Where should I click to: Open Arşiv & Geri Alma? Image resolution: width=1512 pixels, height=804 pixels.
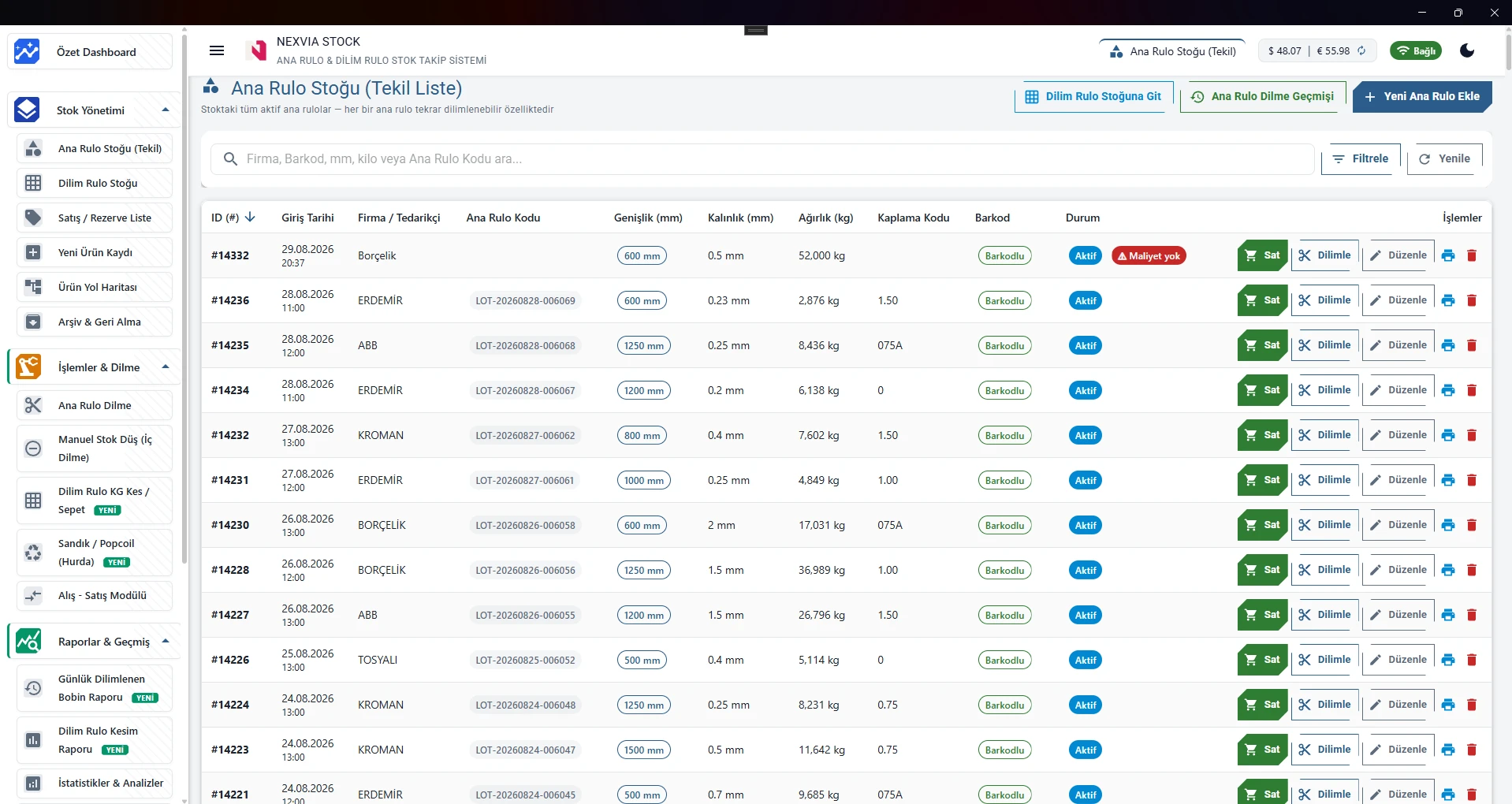(x=95, y=322)
